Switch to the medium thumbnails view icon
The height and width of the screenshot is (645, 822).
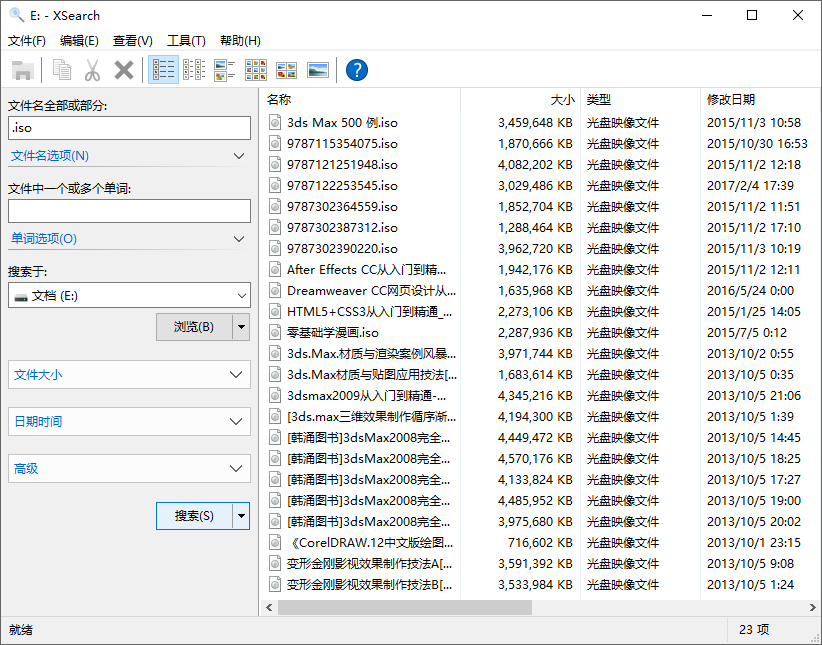coord(287,70)
